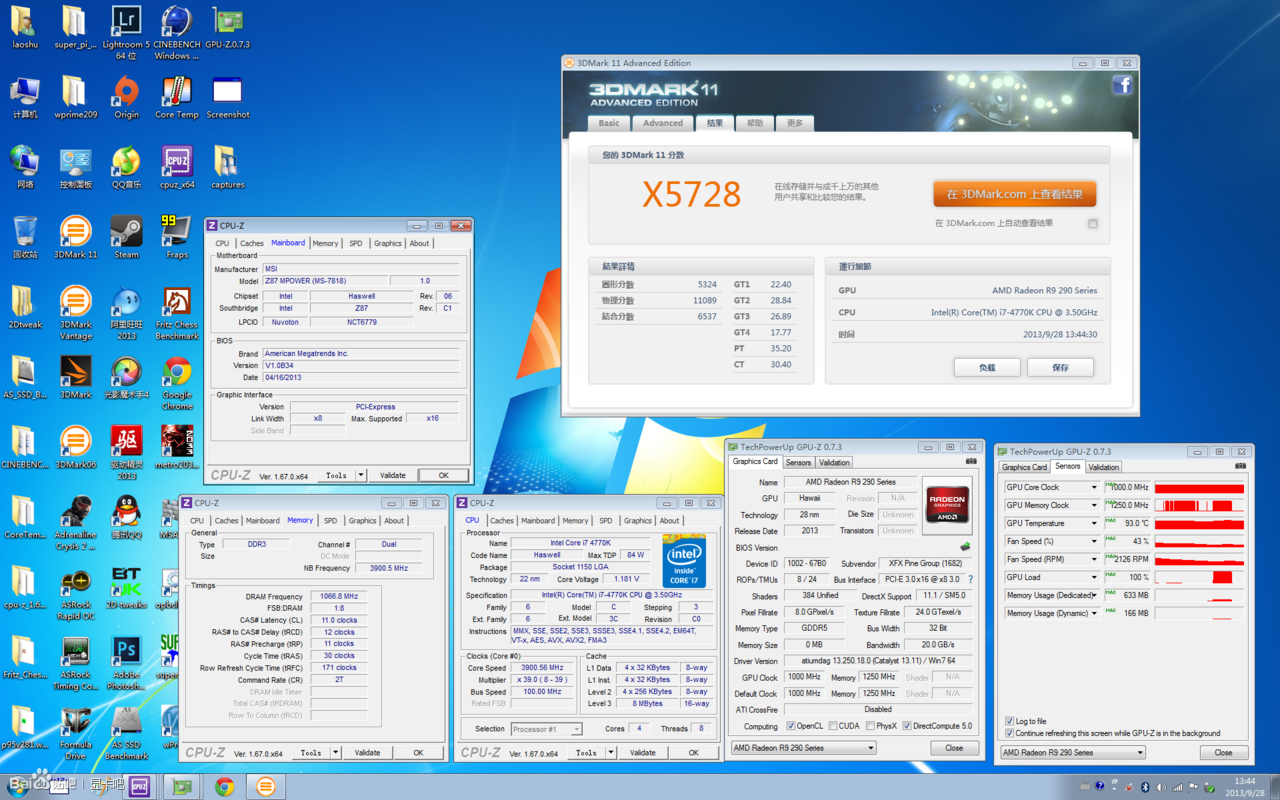Open the CINEBENCH desktop shortcut
Screen dimensions: 1280x800
[177, 33]
